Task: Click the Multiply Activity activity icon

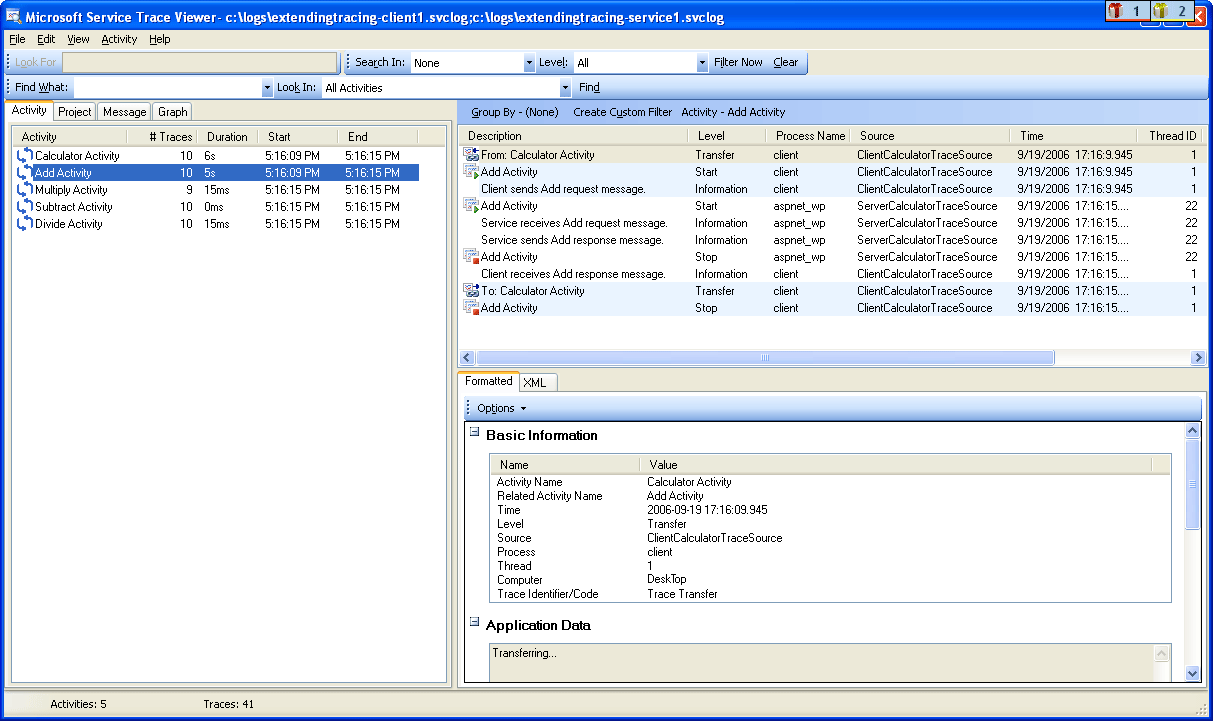Action: [x=24, y=190]
